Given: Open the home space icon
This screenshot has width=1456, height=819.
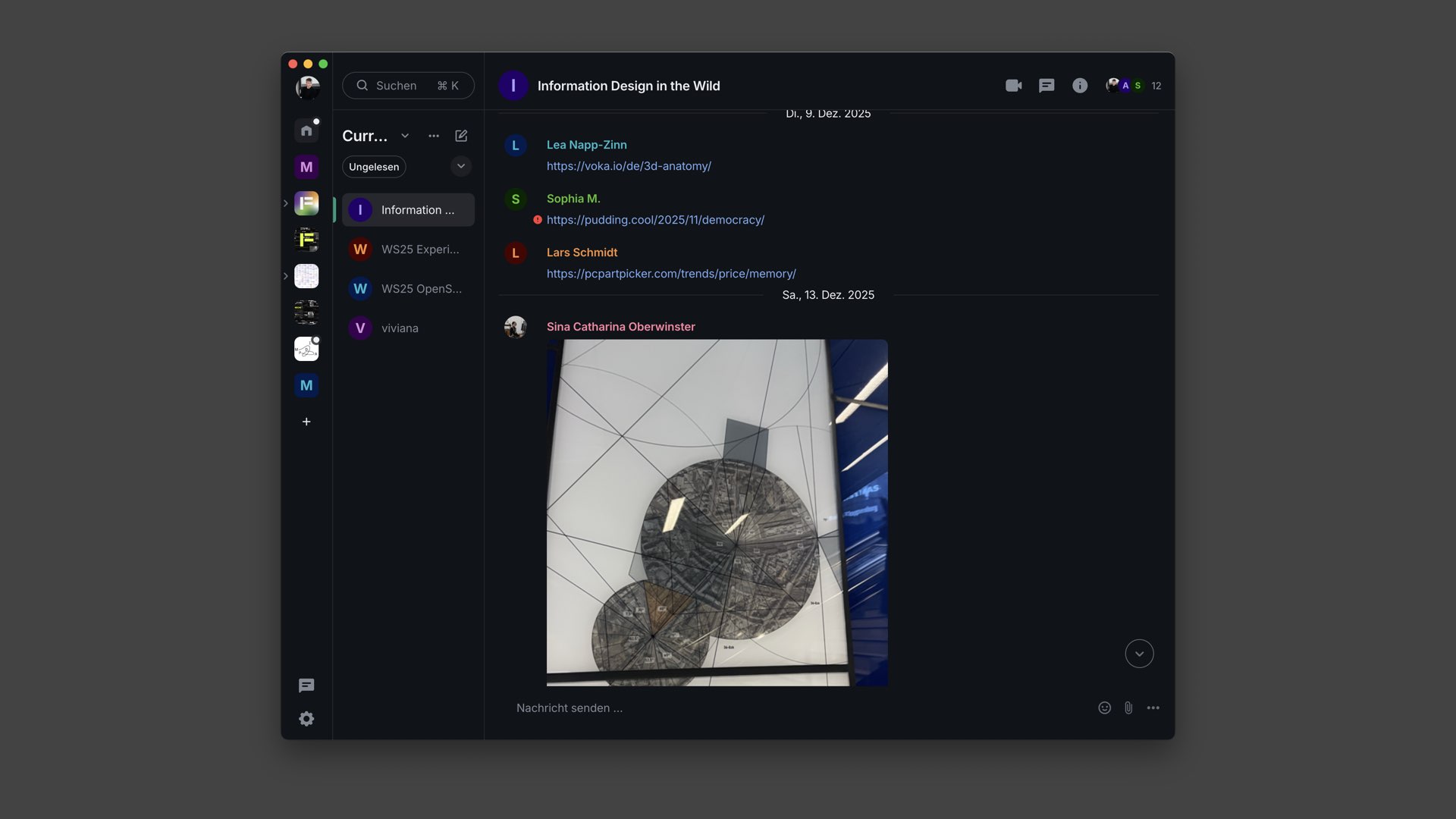Looking at the screenshot, I should (306, 130).
